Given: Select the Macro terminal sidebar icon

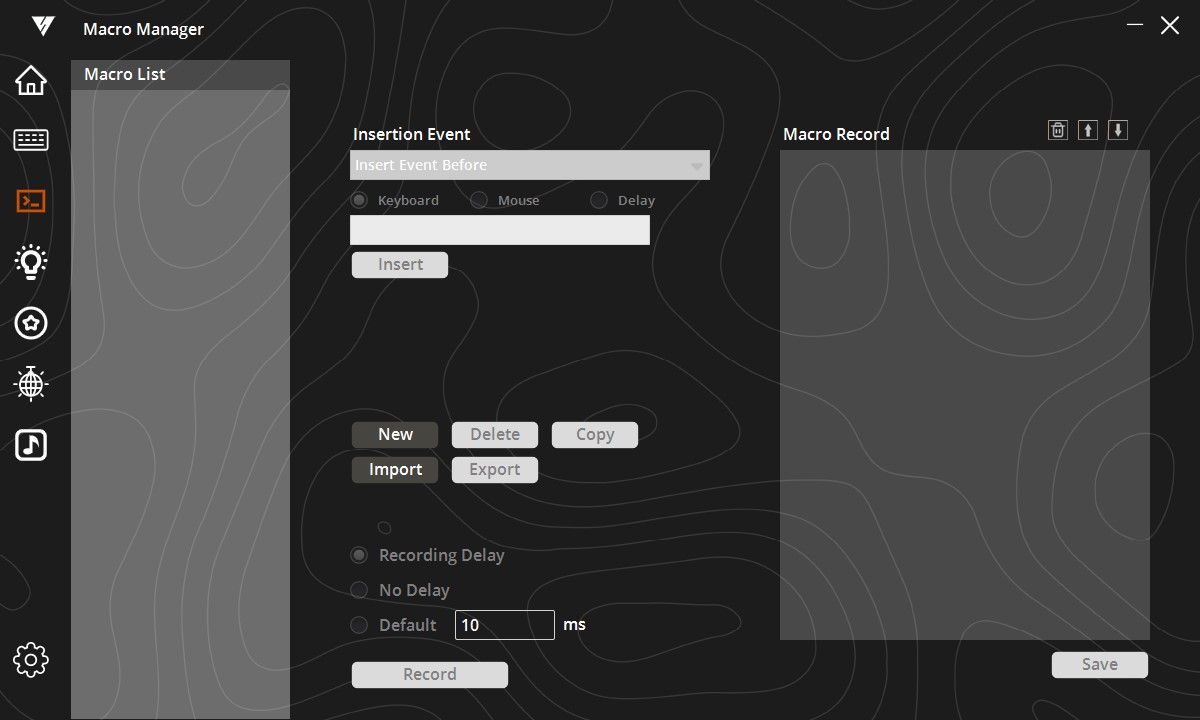Looking at the screenshot, I should click(31, 201).
